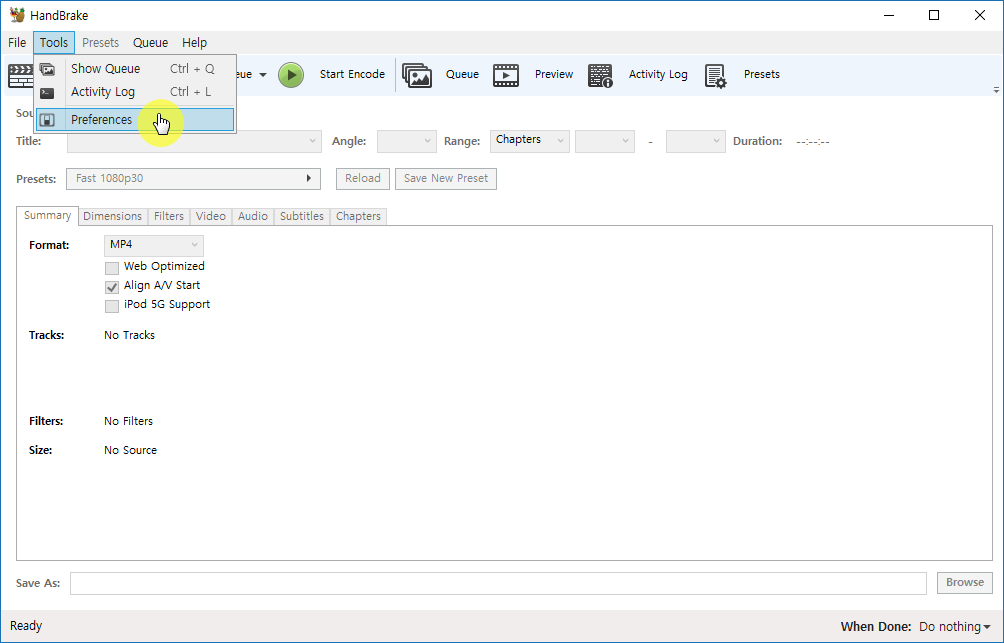Viewport: 1004px width, 643px height.
Task: Open the Help menu
Action: (x=195, y=43)
